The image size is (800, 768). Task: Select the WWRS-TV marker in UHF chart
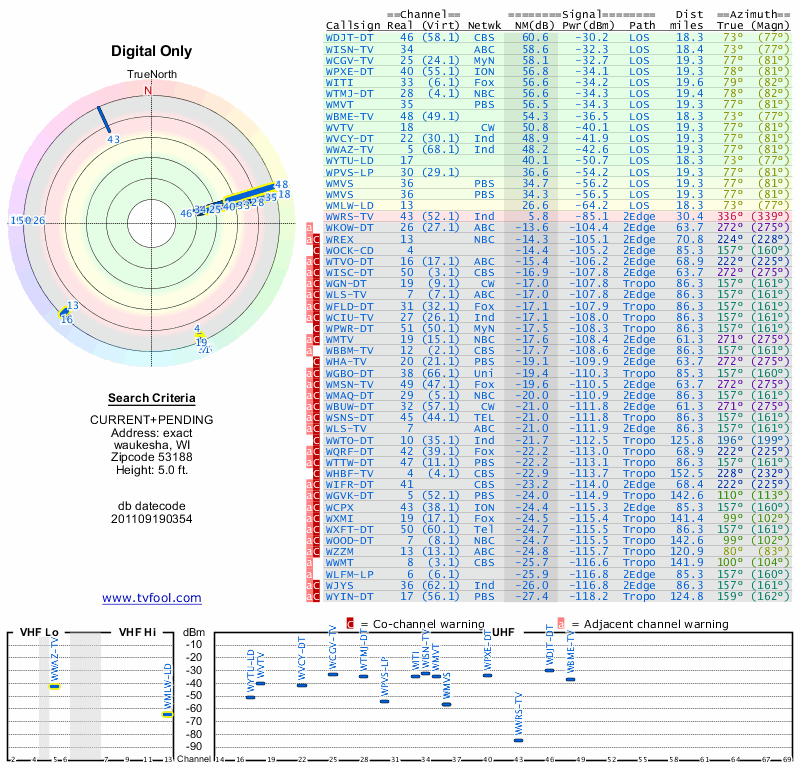click(518, 740)
